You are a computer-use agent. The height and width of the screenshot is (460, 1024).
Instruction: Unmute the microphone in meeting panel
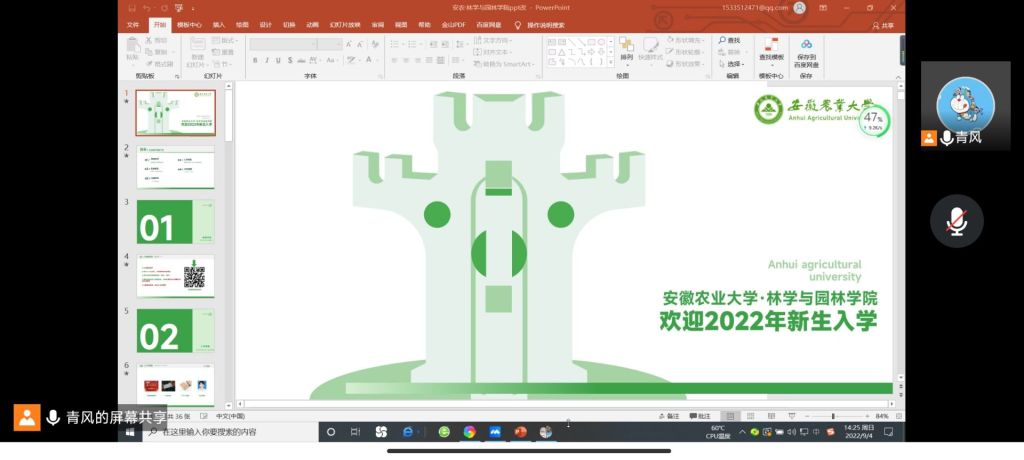pos(957,220)
